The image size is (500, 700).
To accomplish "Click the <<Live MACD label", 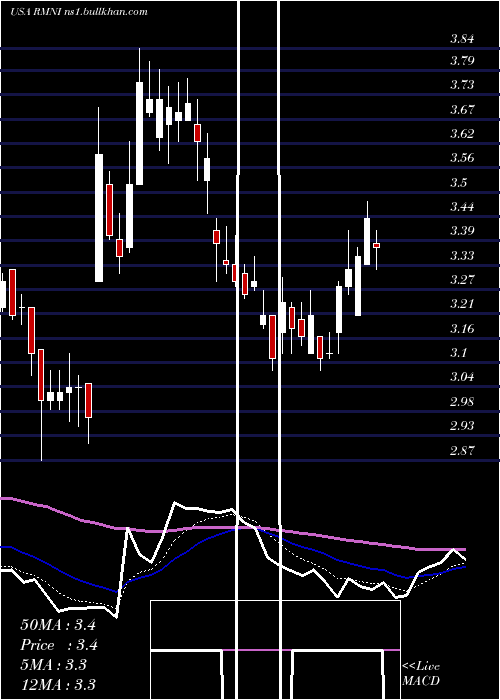I will 421,673.
